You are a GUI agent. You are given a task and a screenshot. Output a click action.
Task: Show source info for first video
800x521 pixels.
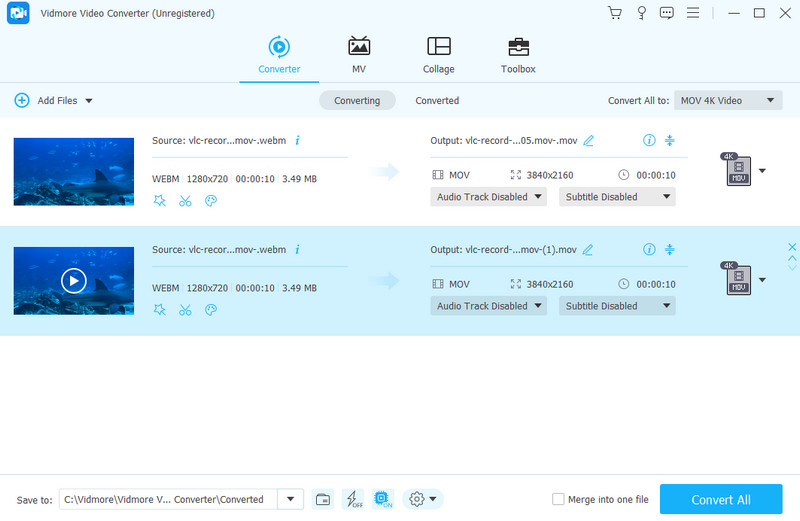[x=297, y=140]
